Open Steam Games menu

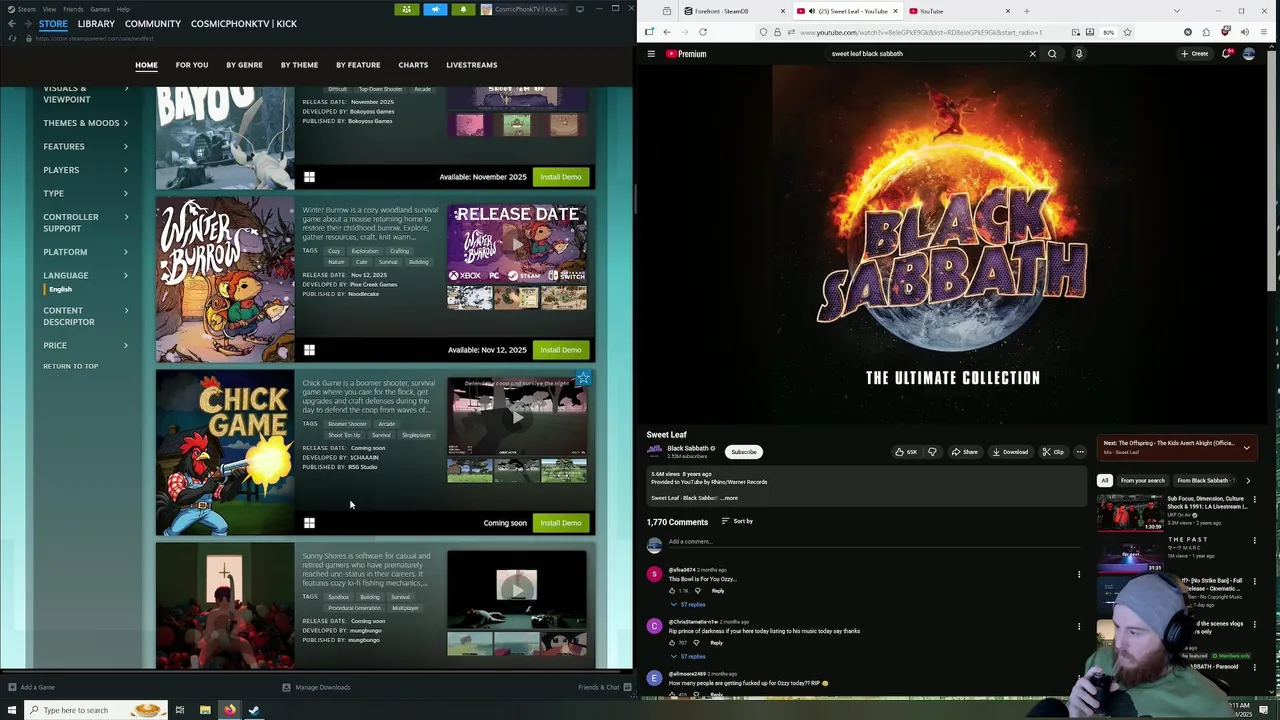[x=100, y=9]
